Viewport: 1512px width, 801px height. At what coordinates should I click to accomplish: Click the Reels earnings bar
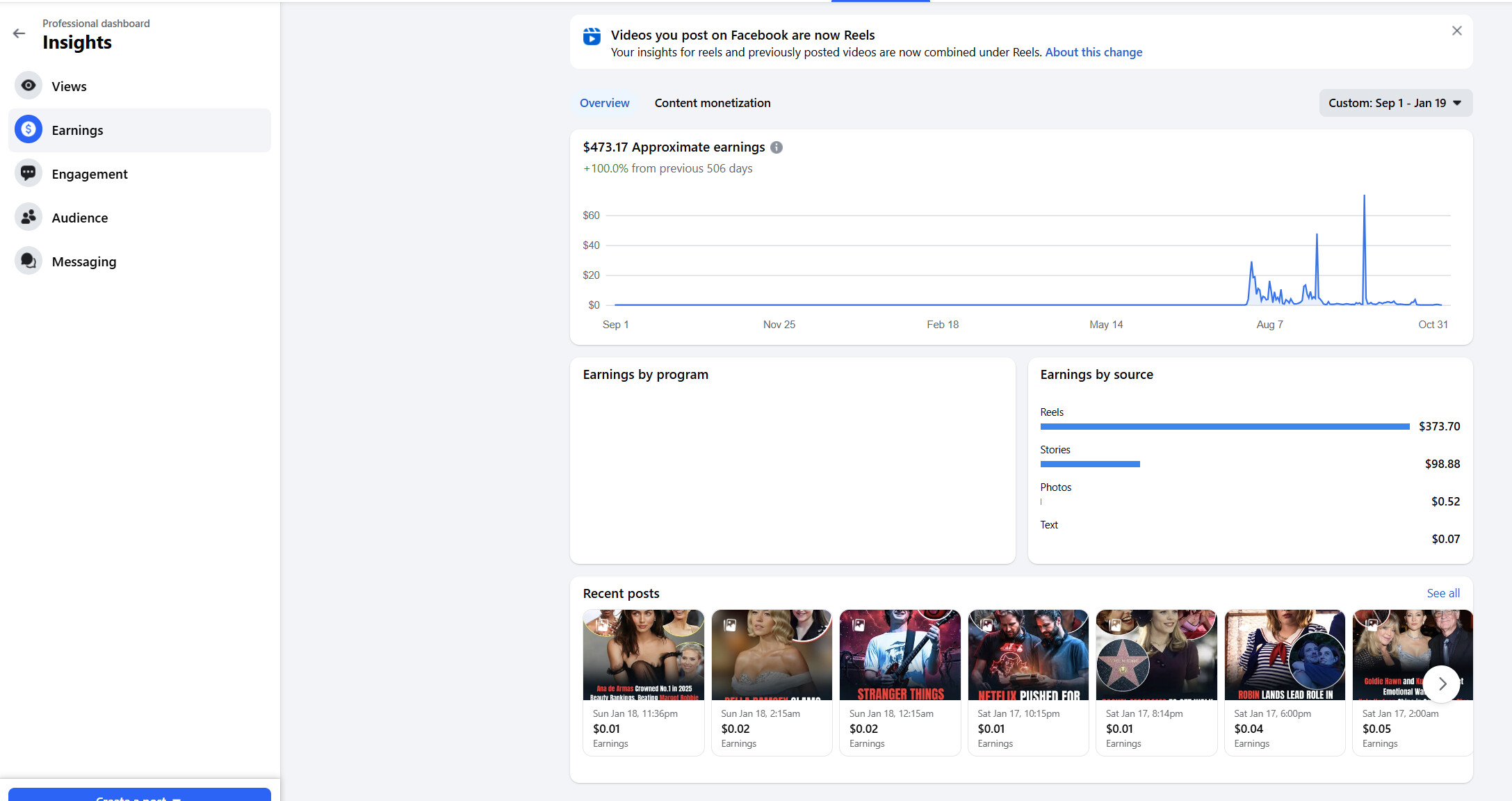(1224, 426)
